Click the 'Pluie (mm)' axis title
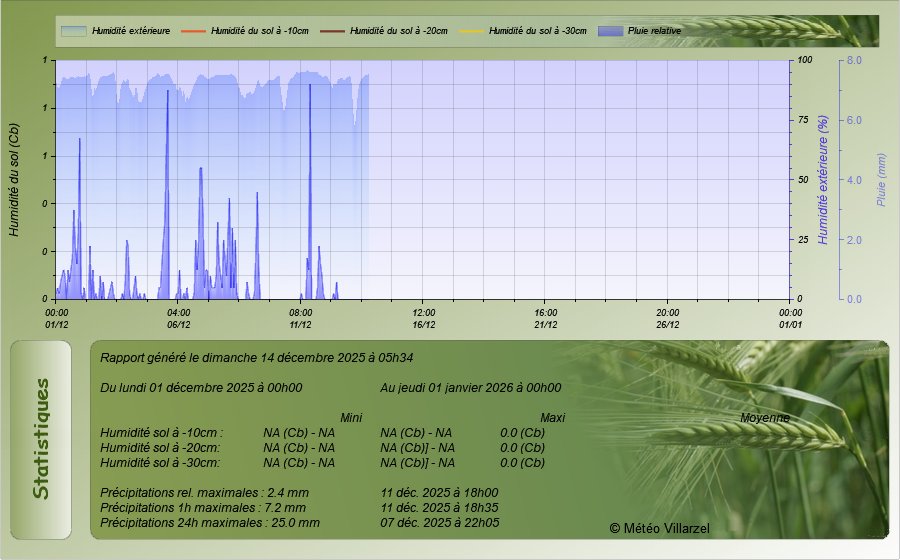This screenshot has width=900, height=560. pyautogui.click(x=881, y=180)
